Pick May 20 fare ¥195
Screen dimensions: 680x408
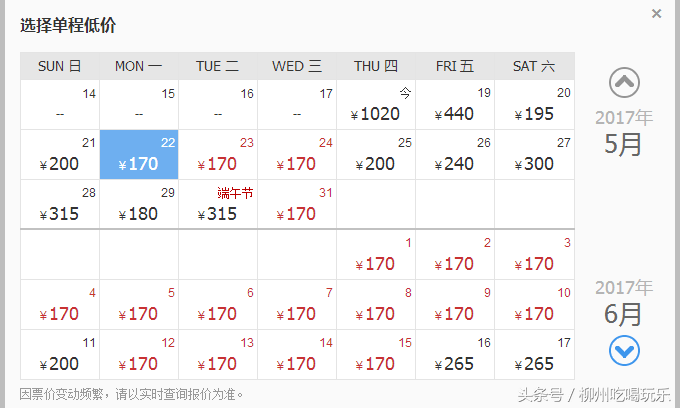tap(534, 104)
